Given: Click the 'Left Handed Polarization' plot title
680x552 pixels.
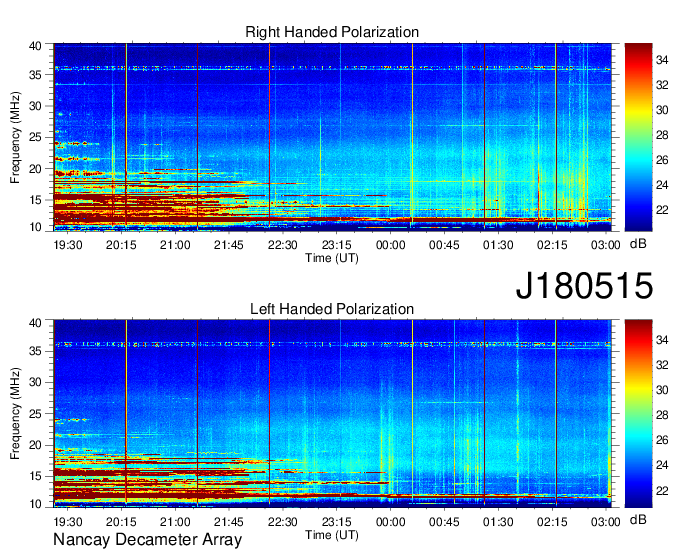Looking at the screenshot, I should (x=332, y=309).
